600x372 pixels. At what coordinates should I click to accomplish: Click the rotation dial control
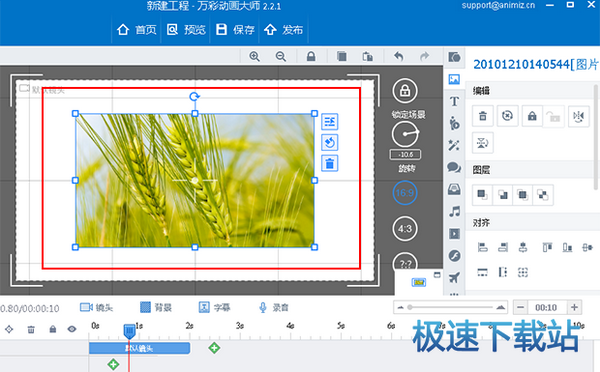405,134
